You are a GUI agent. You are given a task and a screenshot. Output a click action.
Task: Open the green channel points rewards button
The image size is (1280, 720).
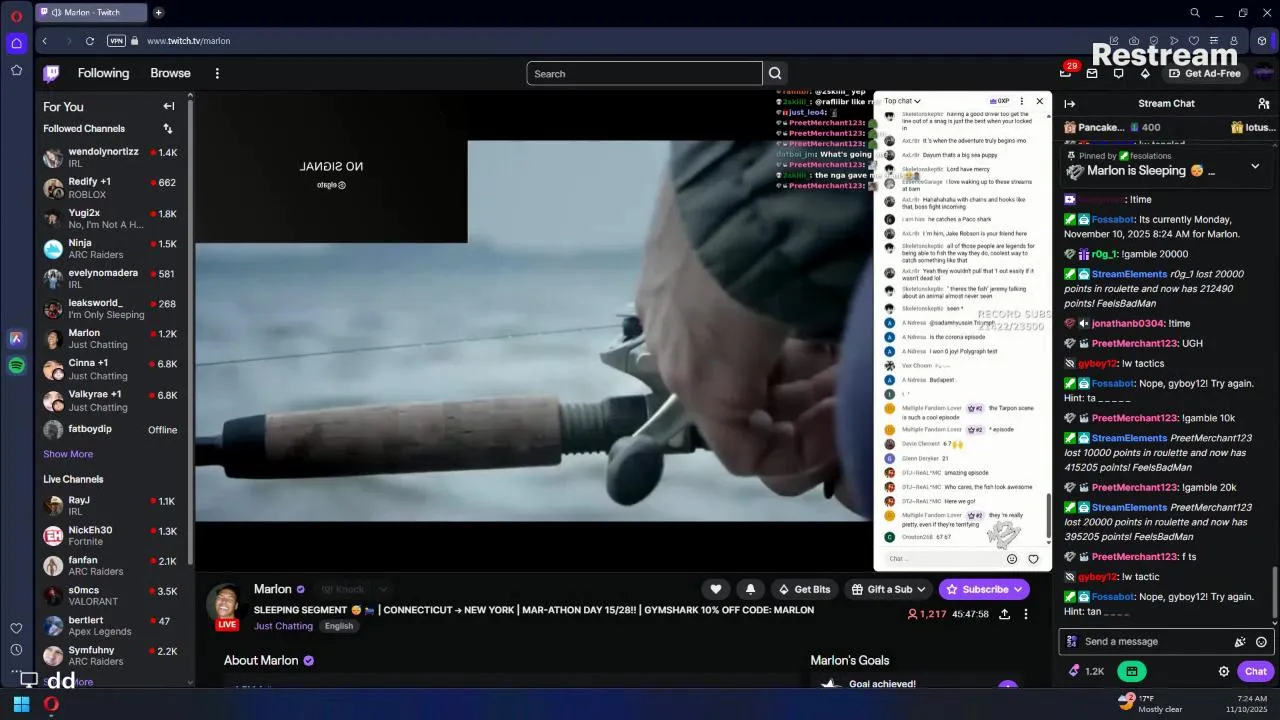click(x=1131, y=671)
